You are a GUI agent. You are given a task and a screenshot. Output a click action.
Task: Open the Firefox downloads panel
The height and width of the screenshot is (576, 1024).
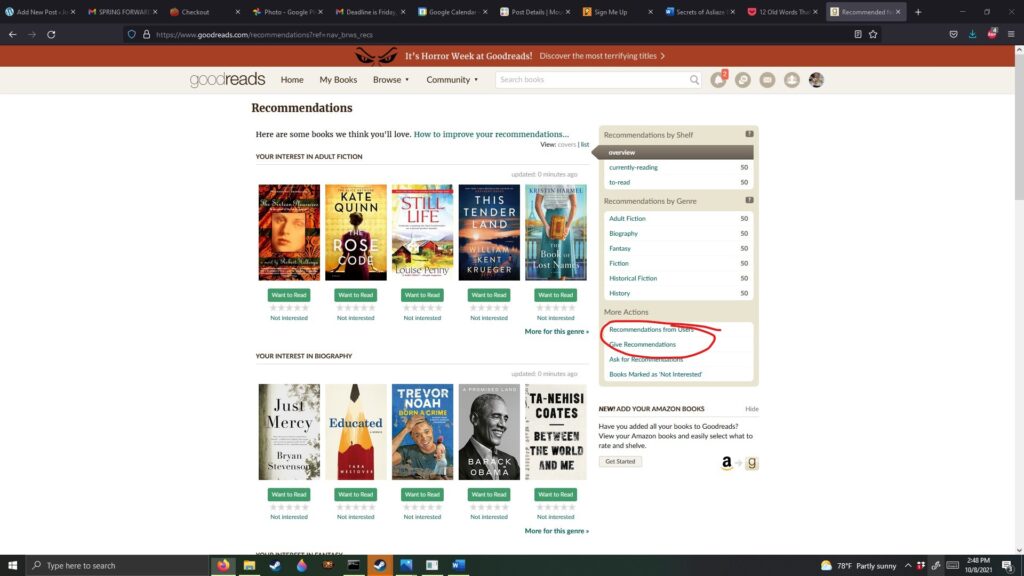[972, 35]
